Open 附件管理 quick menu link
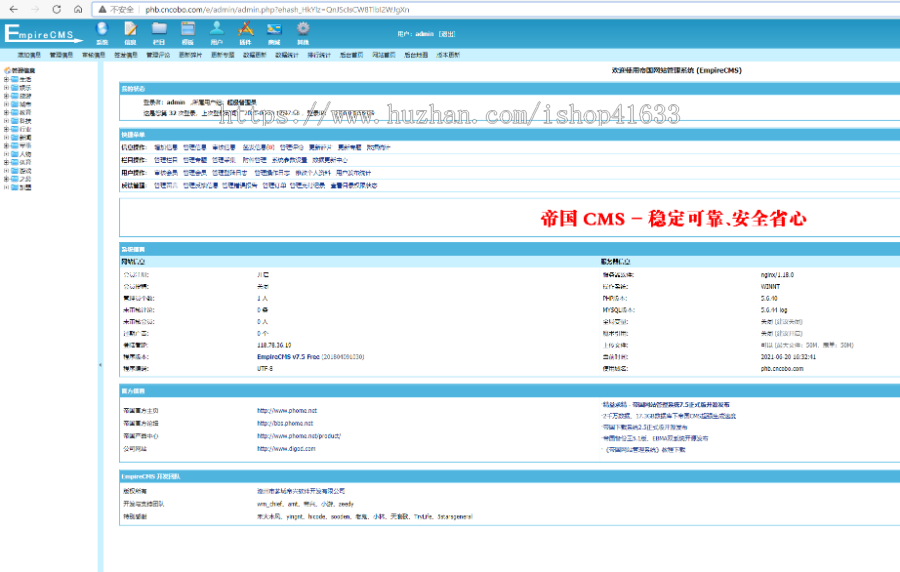Image resolution: width=900 pixels, height=572 pixels. [x=254, y=160]
